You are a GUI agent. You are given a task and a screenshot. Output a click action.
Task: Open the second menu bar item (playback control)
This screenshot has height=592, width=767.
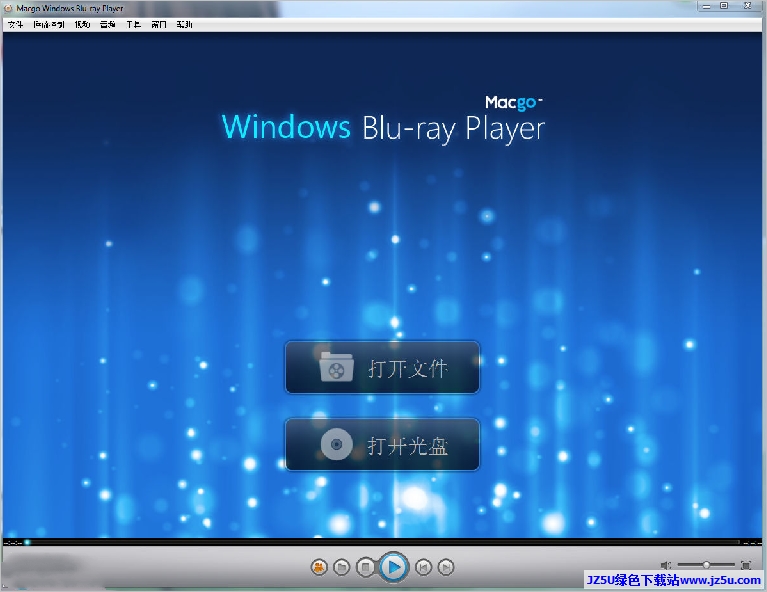[x=48, y=24]
